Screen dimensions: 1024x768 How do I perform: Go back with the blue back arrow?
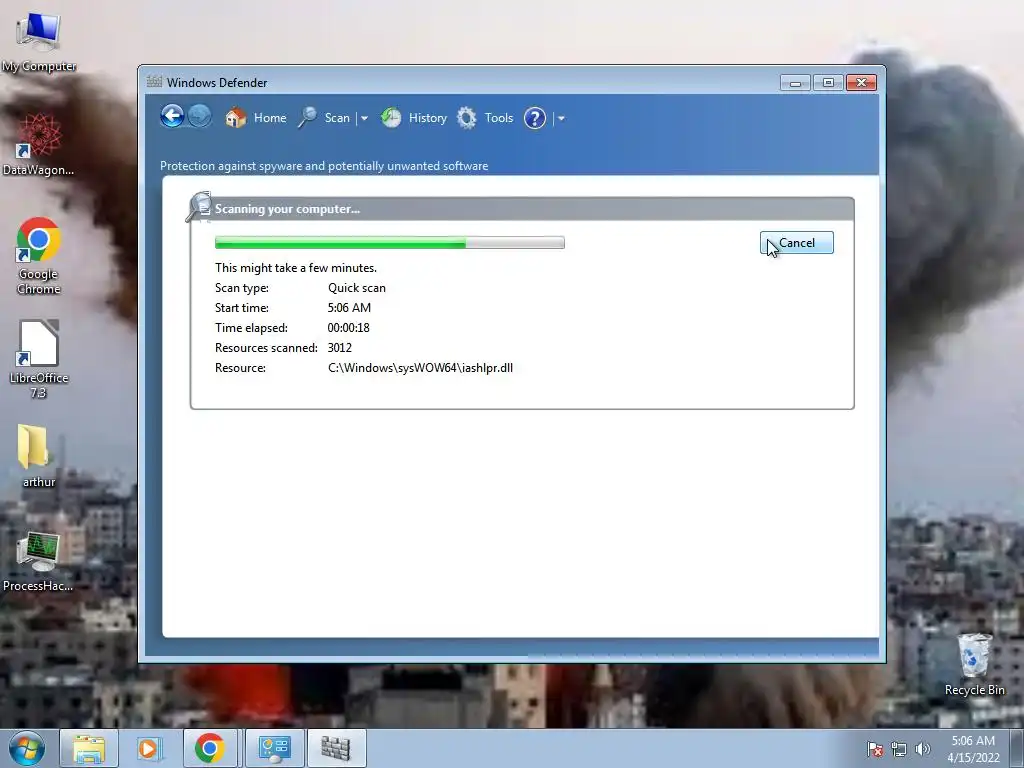pyautogui.click(x=172, y=117)
